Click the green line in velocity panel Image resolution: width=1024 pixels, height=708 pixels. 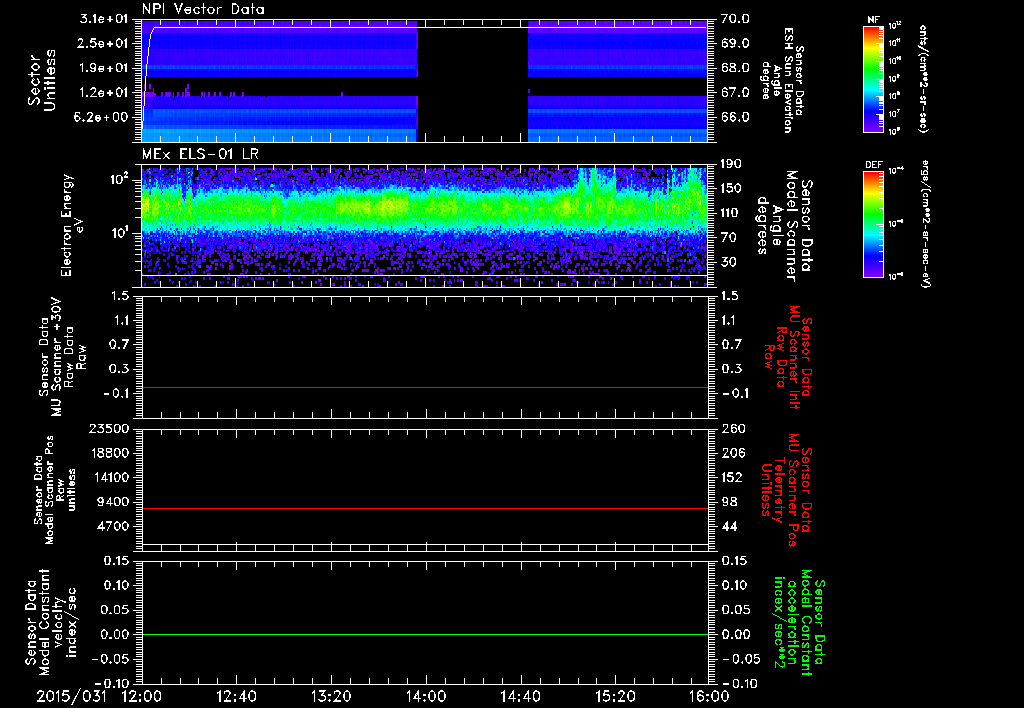(424, 634)
